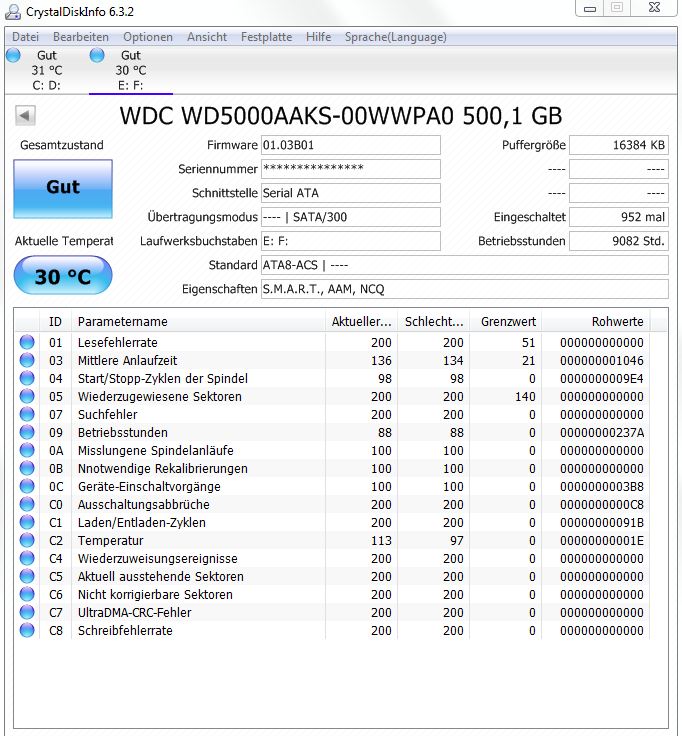This screenshot has width=682, height=736.
Task: Open the Ansicht menu
Action: click(207, 37)
